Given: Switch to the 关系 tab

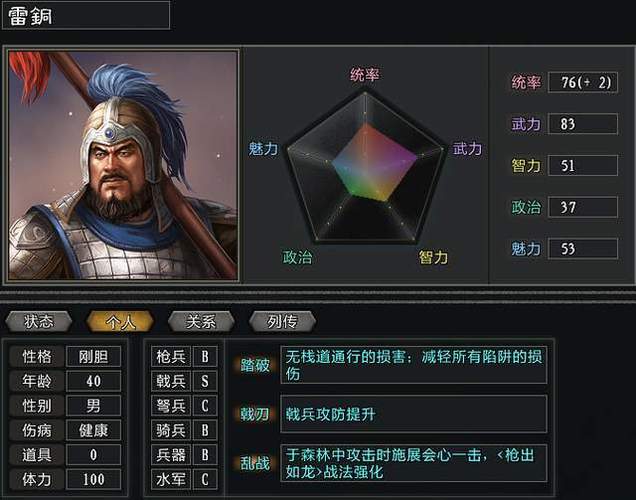Looking at the screenshot, I should click(x=200, y=321).
